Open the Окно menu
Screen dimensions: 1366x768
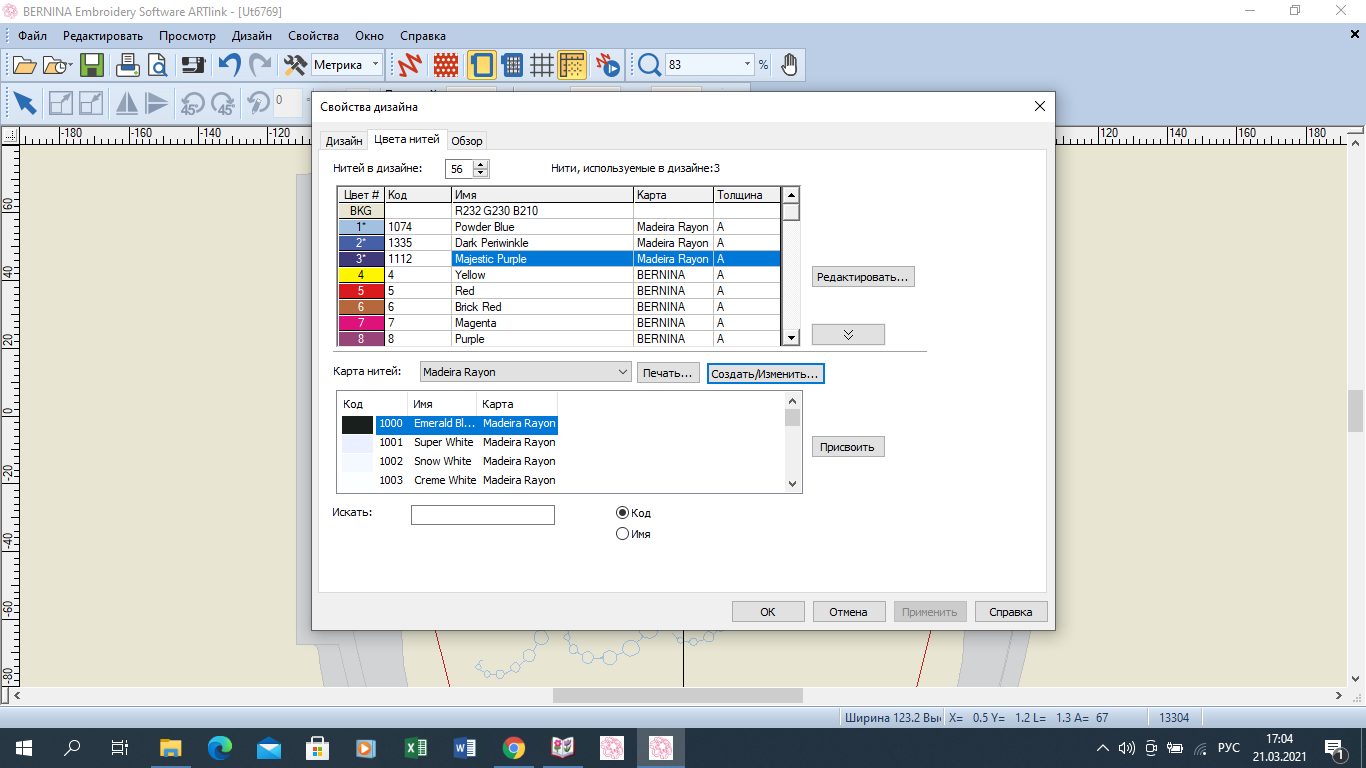[371, 35]
